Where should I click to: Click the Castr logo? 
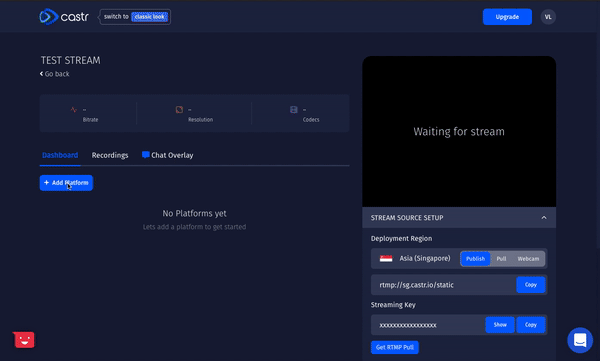coord(64,16)
